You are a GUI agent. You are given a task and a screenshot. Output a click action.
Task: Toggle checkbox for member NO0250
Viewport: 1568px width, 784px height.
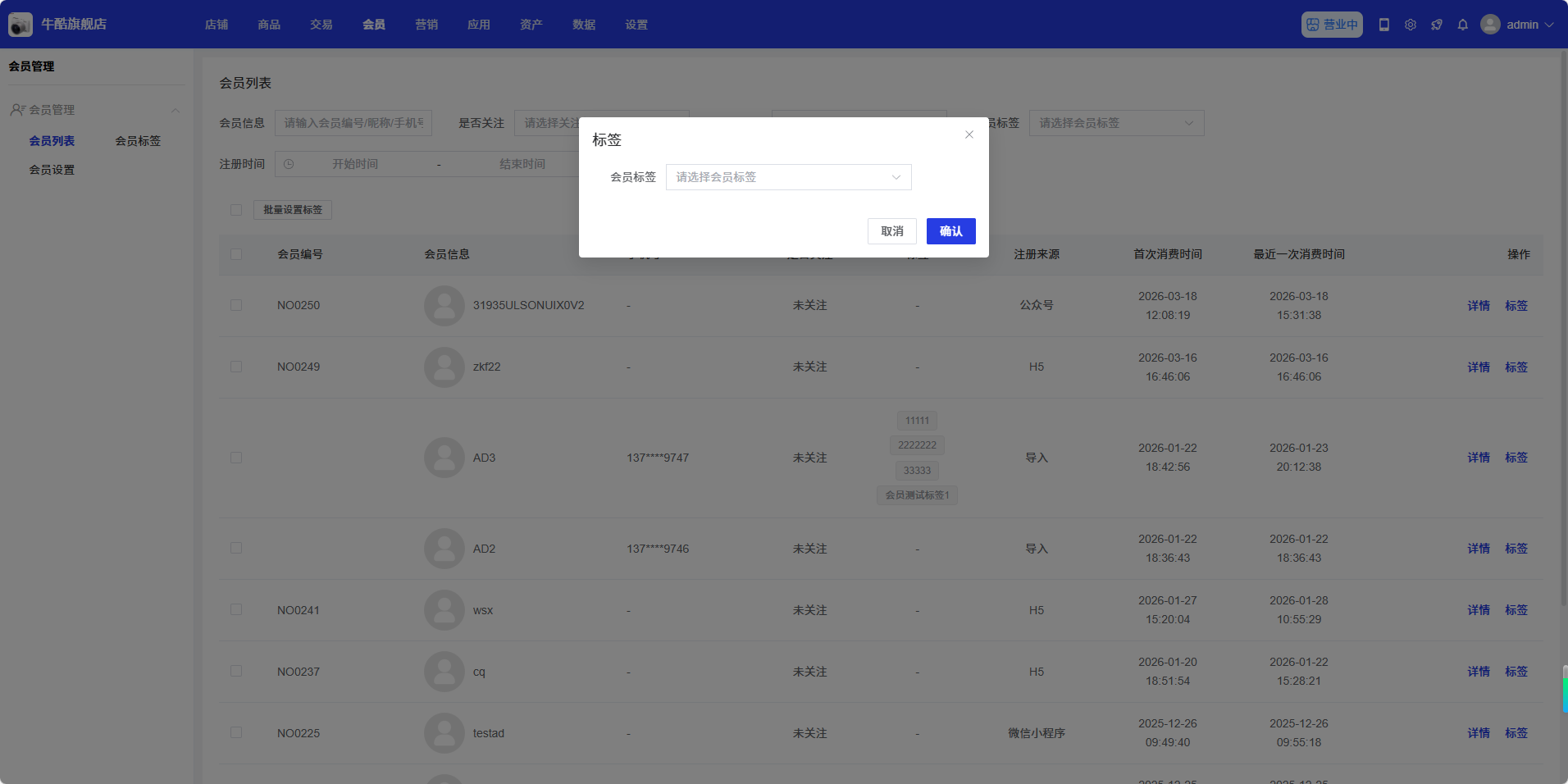pyautogui.click(x=236, y=305)
